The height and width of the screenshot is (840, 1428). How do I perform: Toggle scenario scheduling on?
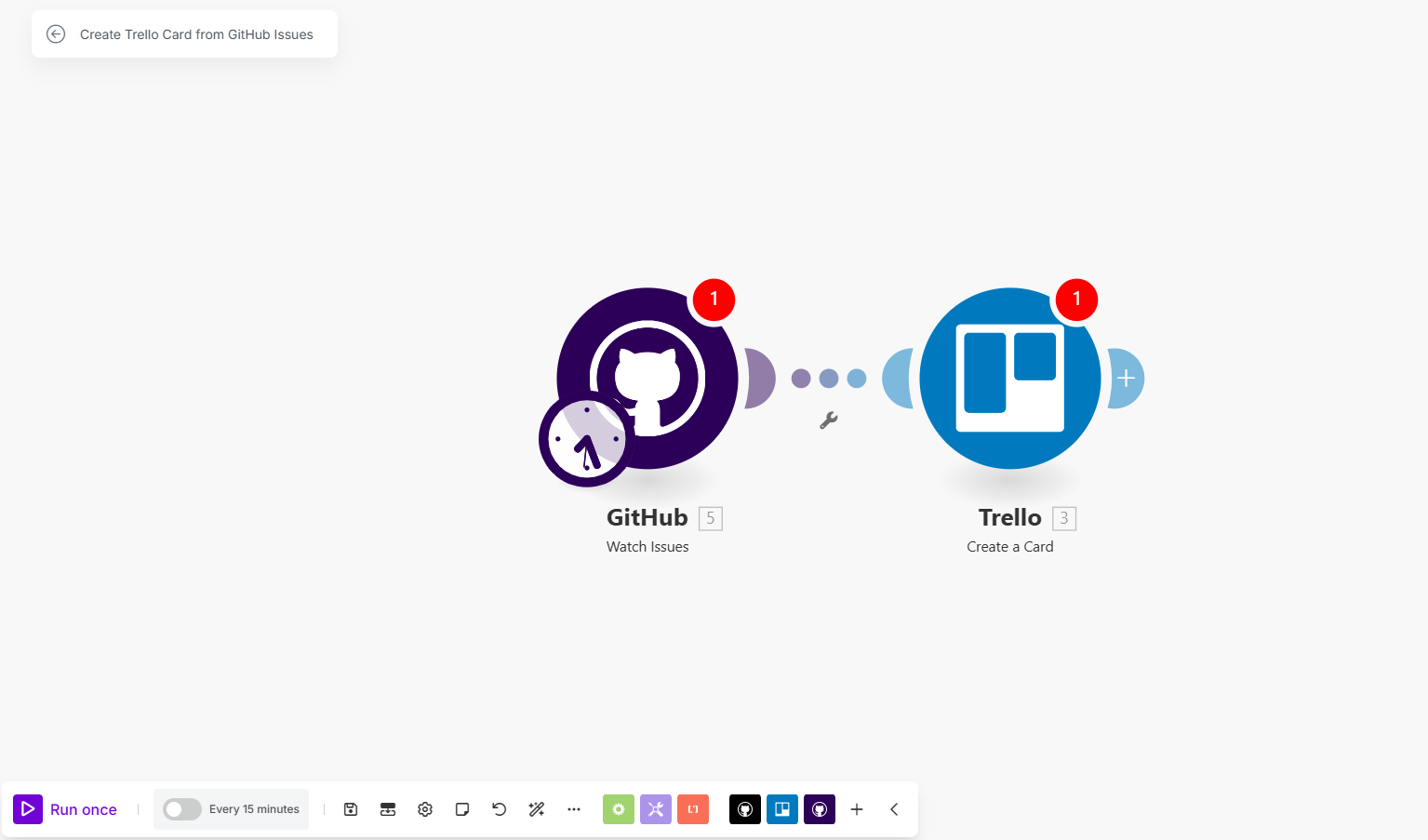coord(181,809)
